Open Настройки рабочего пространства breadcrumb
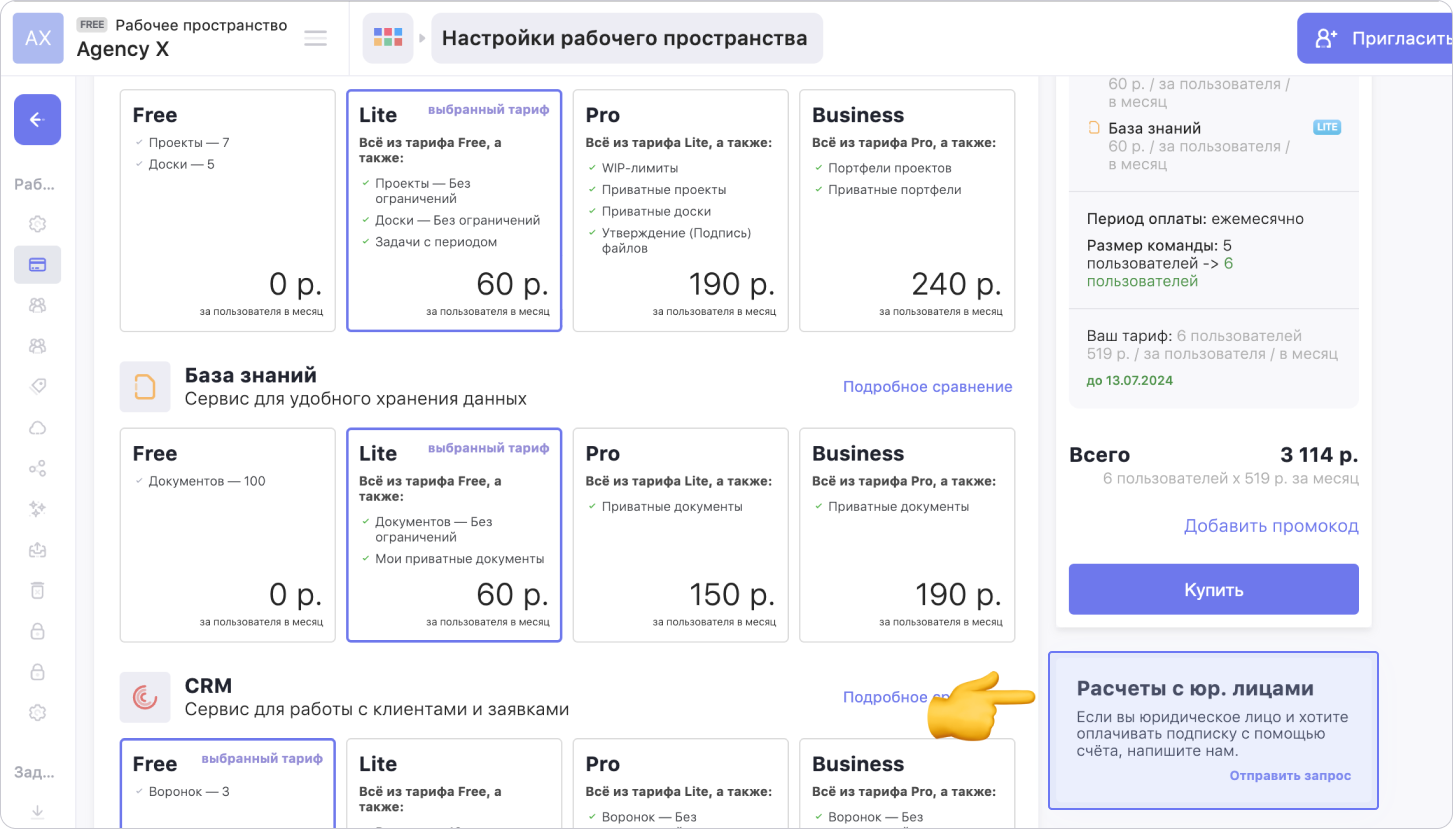1453x829 pixels. 625,38
